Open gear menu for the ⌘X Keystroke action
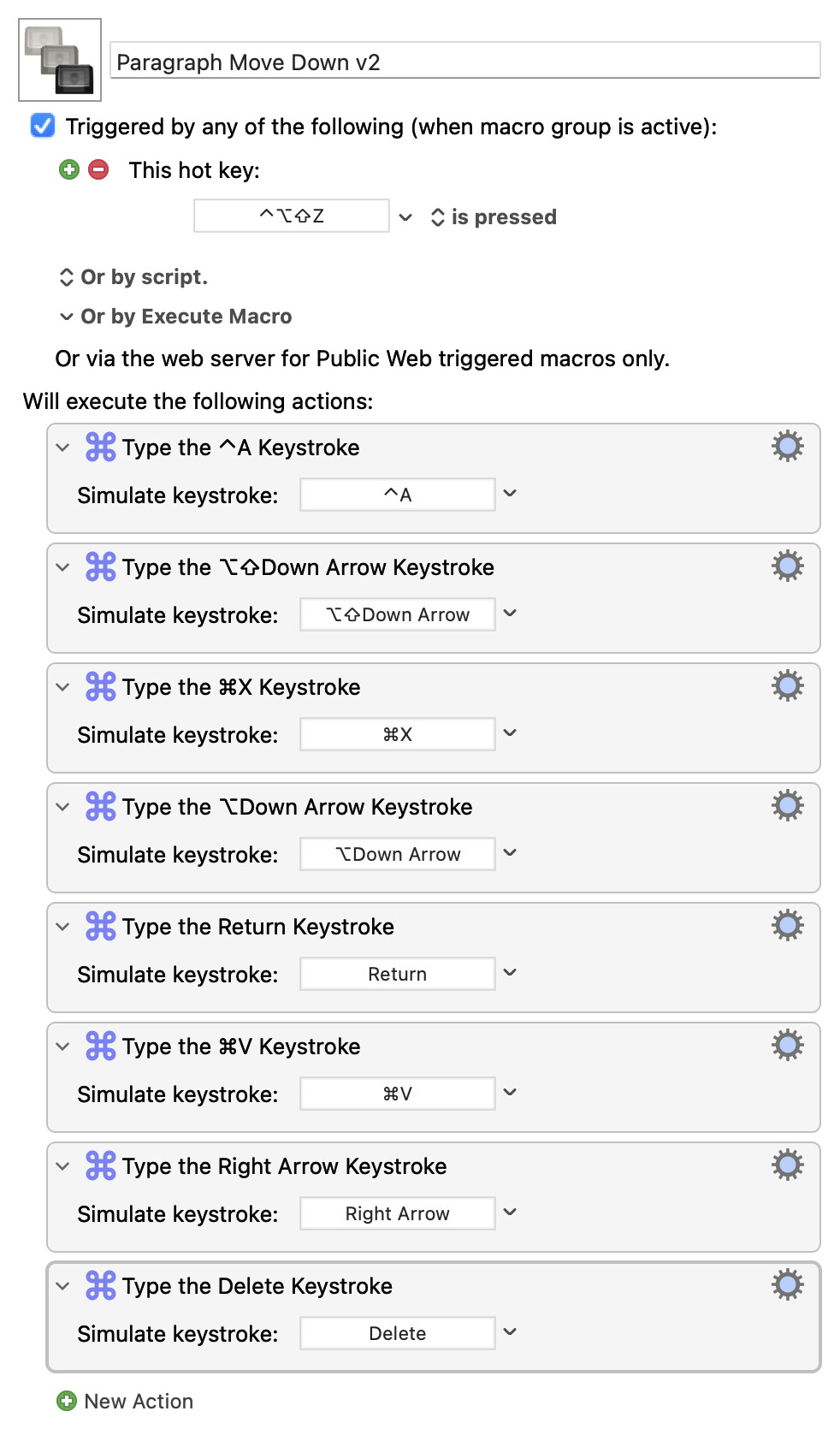The width and height of the screenshot is (840, 1429). [x=787, y=685]
